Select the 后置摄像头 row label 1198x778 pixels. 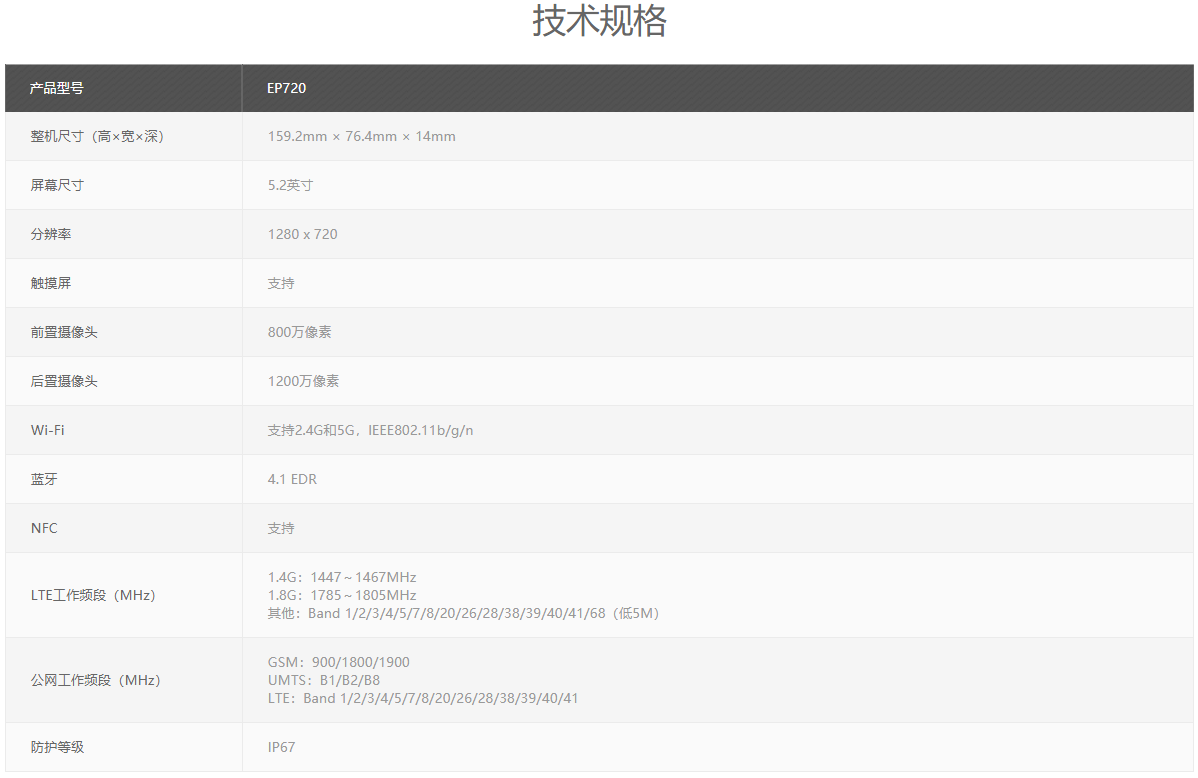coord(64,381)
